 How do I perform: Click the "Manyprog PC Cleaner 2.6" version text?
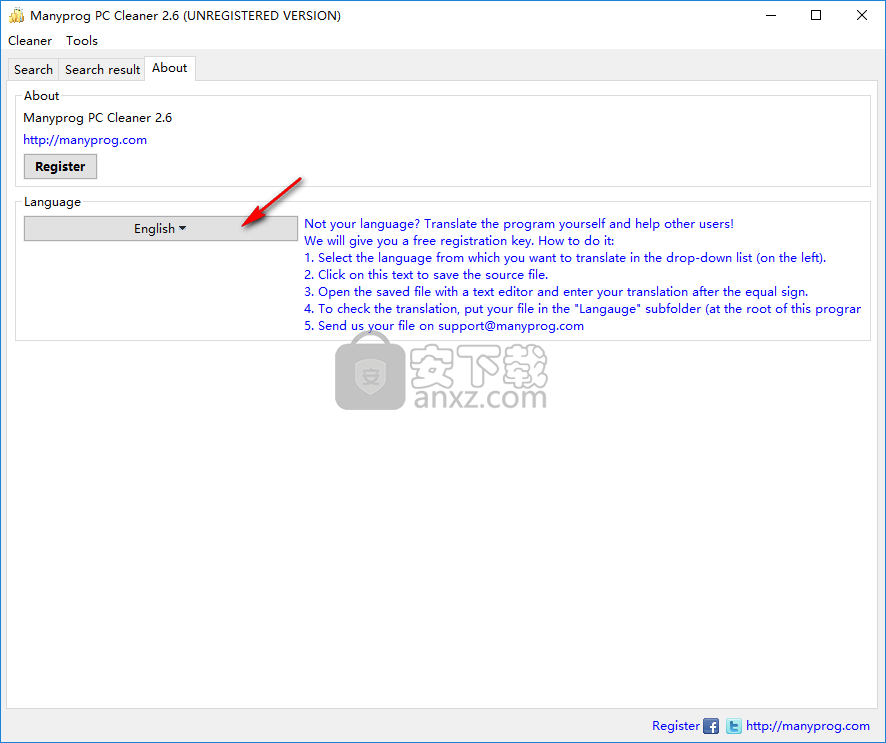98,118
